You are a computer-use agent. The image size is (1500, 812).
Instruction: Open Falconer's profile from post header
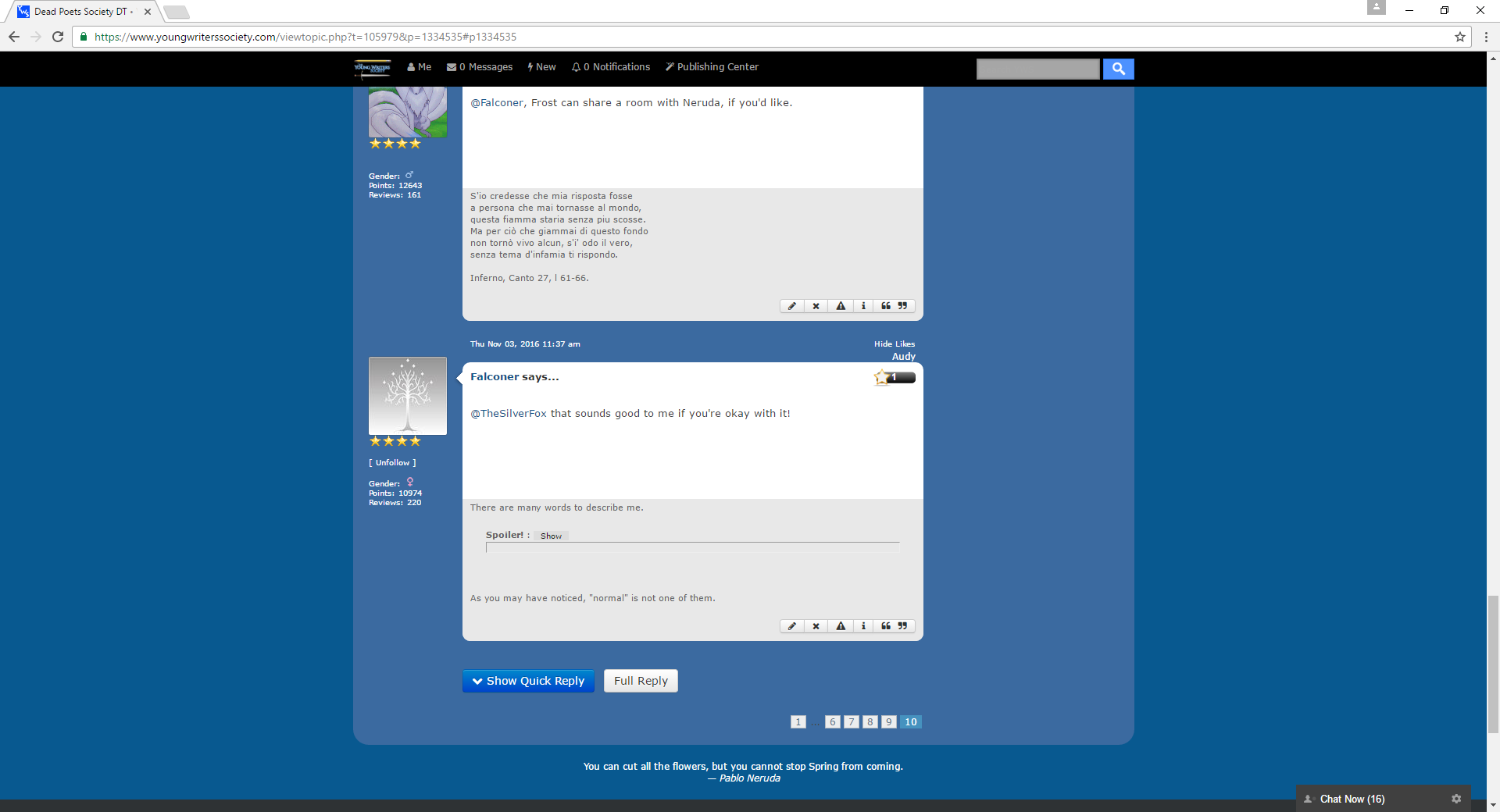pos(494,376)
